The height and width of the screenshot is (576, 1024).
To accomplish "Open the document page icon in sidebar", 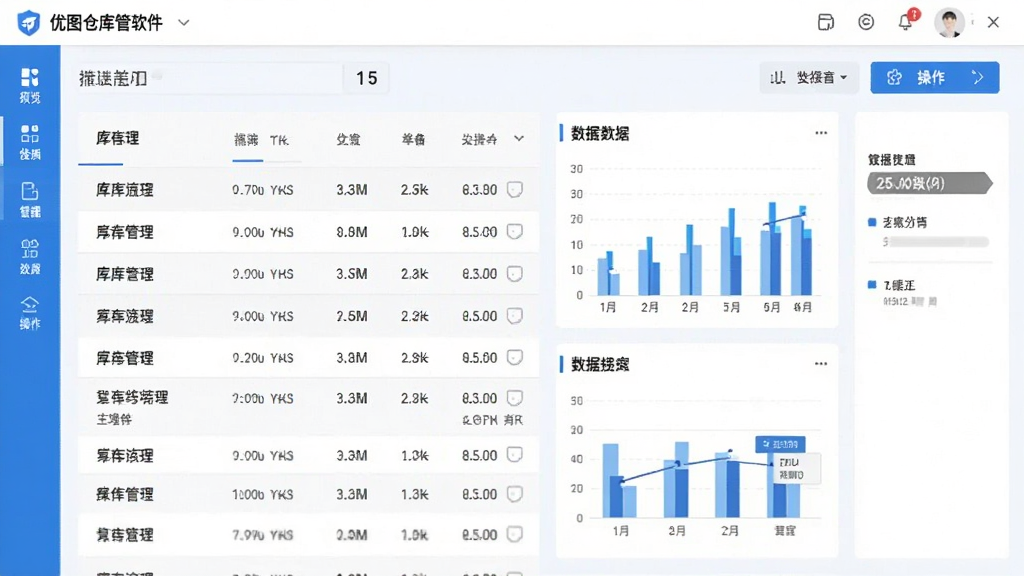I will tap(29, 191).
